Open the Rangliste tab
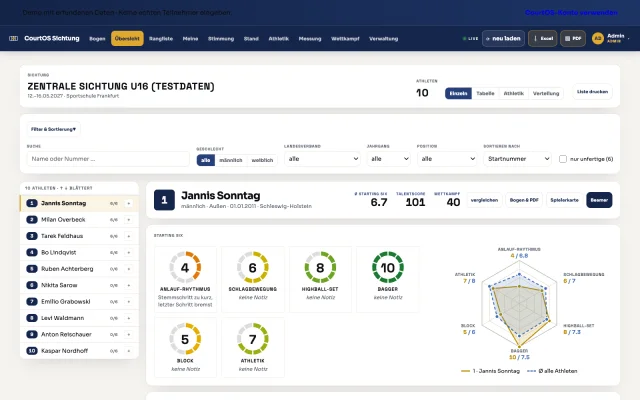The height and width of the screenshot is (400, 640). (161, 39)
